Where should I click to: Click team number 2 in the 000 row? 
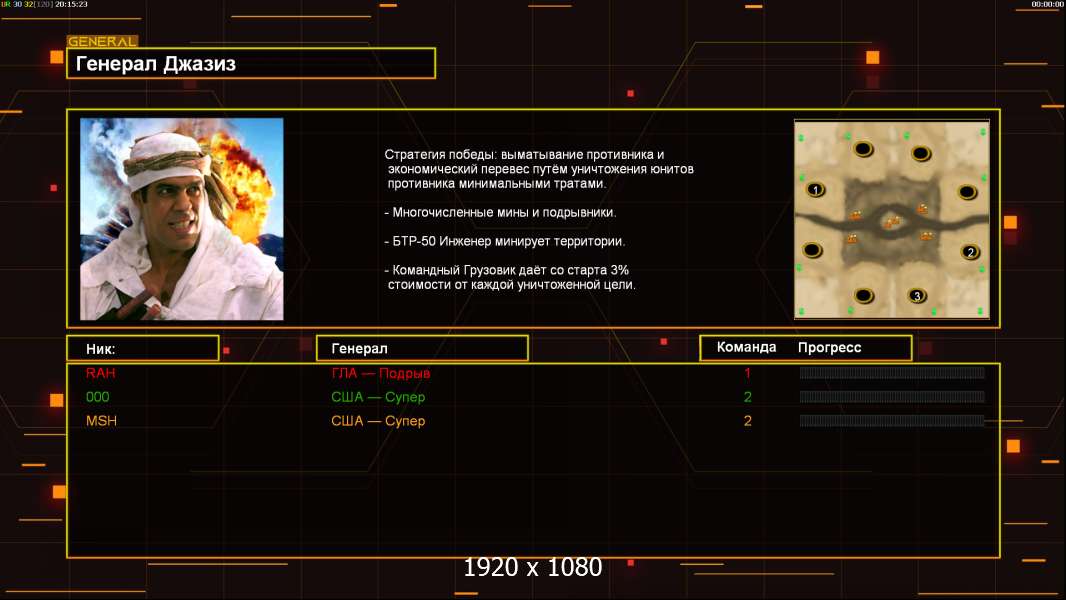click(747, 397)
